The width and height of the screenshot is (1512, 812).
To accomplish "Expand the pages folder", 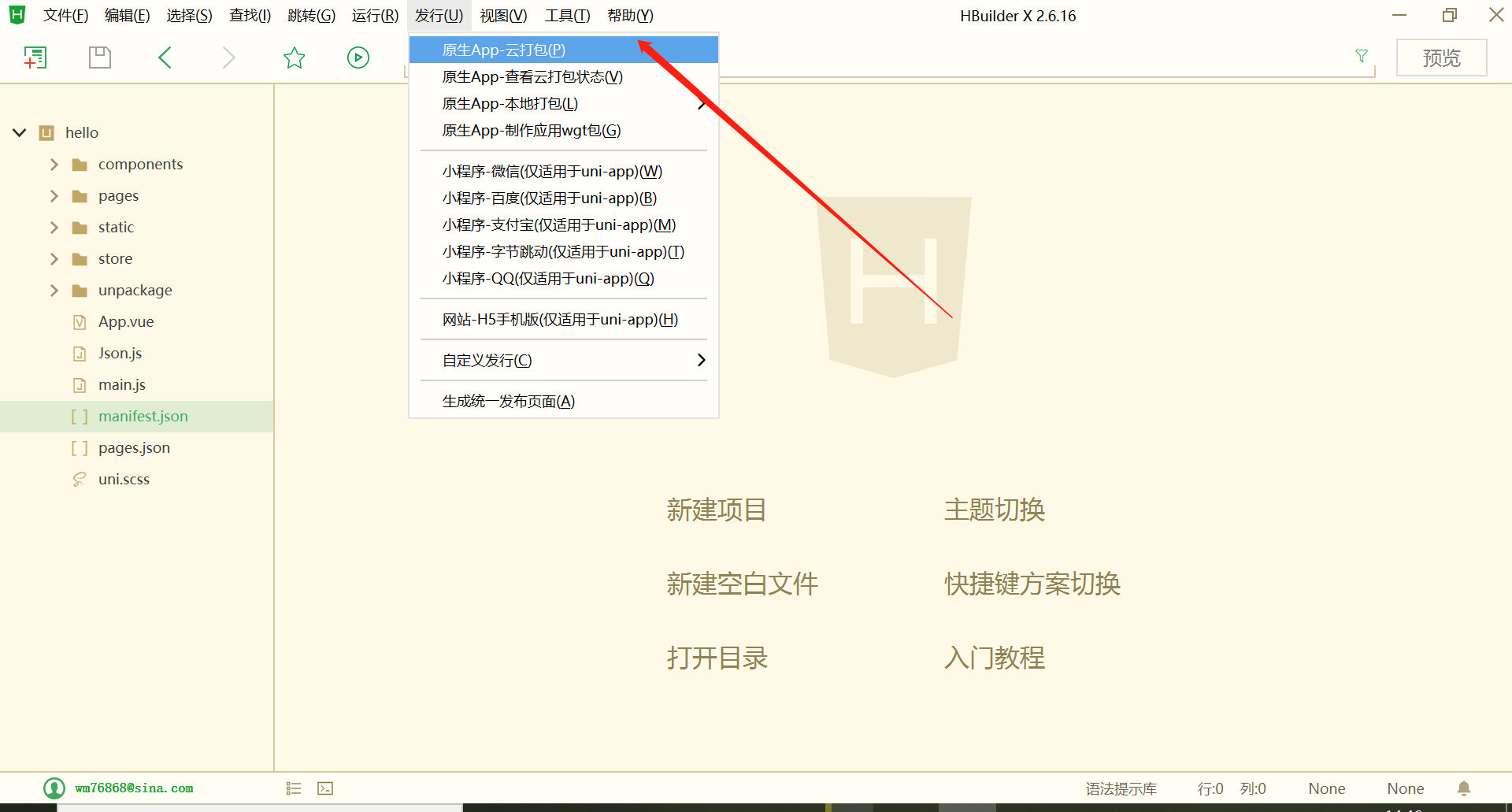I will 54,196.
